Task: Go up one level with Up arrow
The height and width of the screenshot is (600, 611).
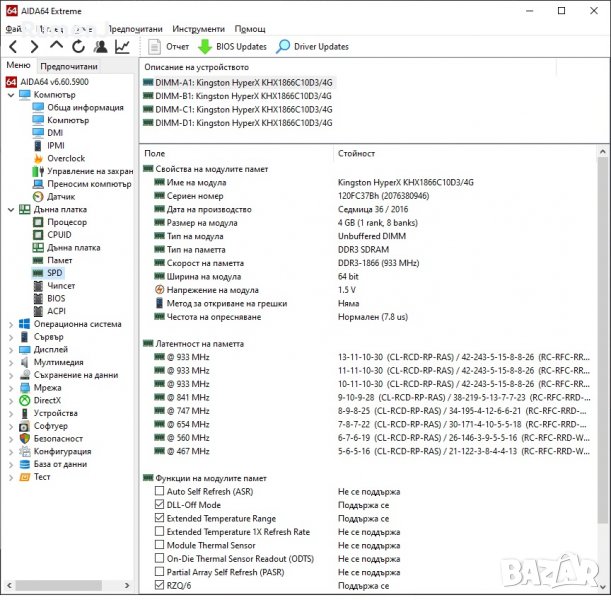Action: click(56, 46)
